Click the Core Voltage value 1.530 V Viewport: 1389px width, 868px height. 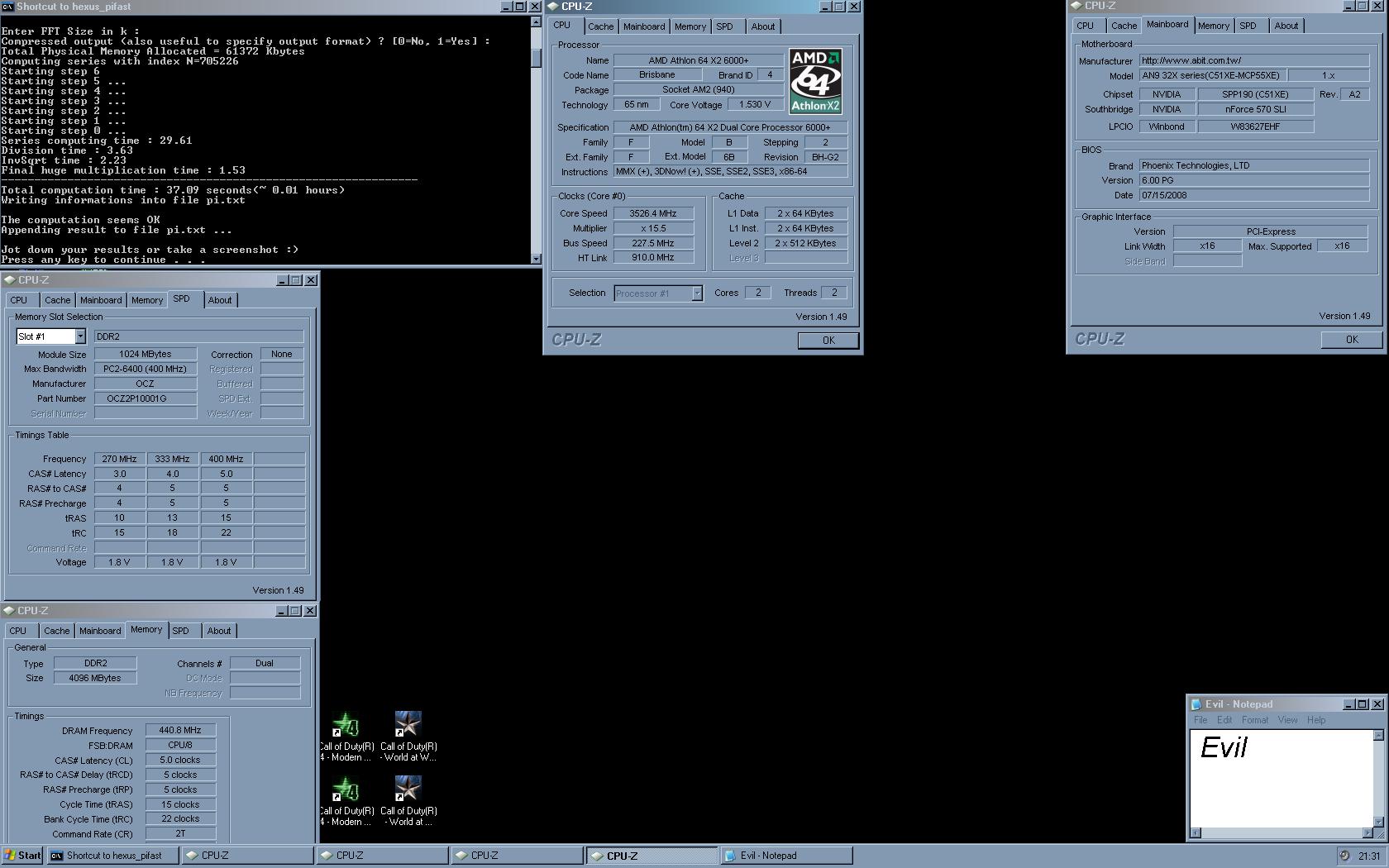[x=754, y=105]
